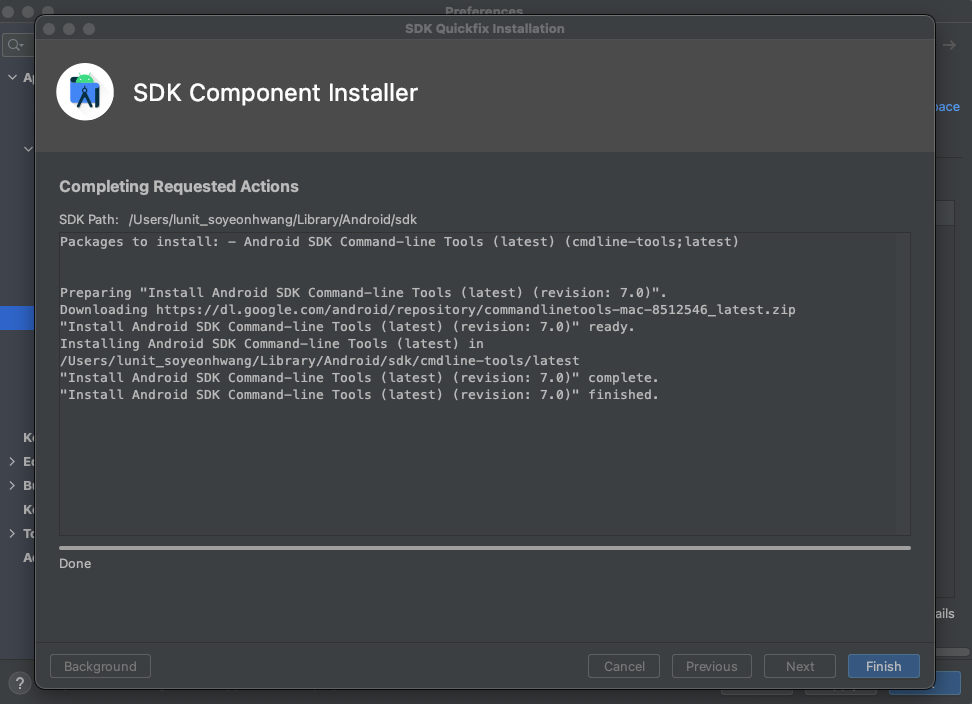Collapse the second Preferences tree chevron
The image size is (972, 704).
click(28, 149)
